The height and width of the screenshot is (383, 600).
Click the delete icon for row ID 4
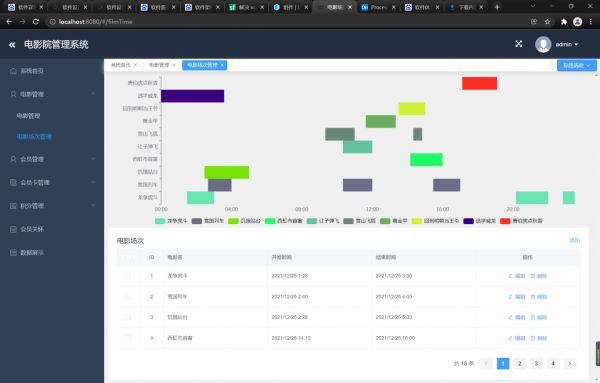tap(533, 338)
